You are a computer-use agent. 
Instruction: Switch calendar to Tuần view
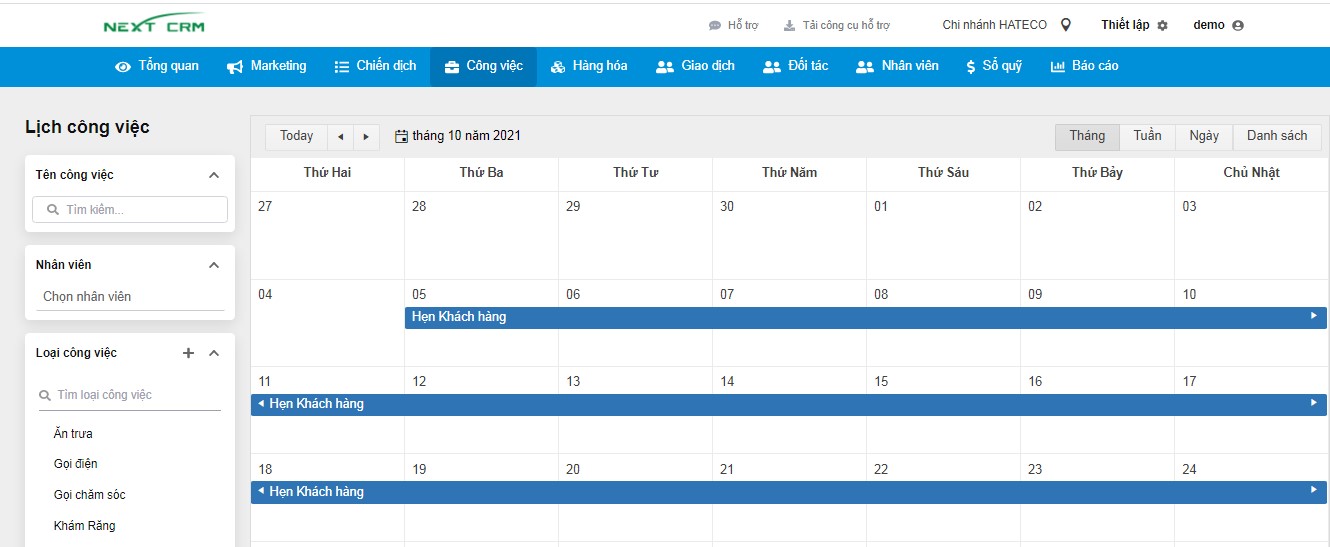[1147, 136]
